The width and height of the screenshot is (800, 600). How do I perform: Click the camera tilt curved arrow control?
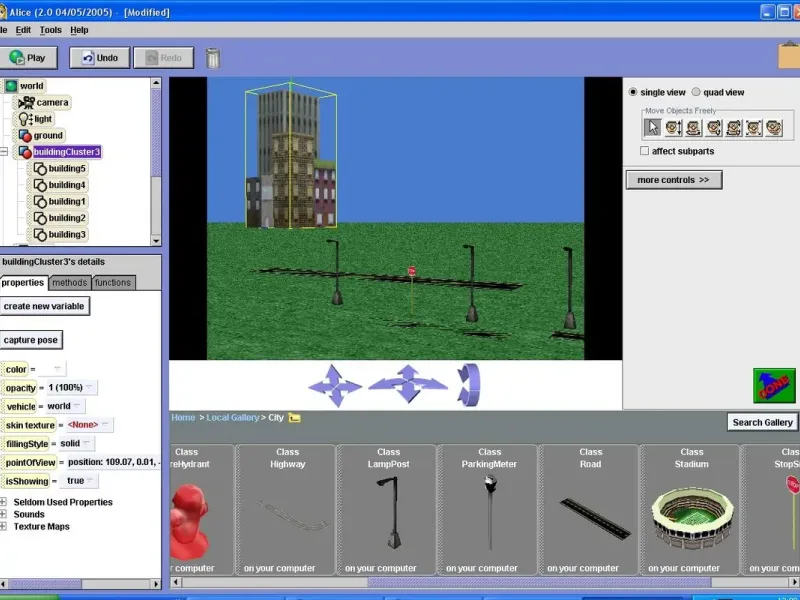coord(469,385)
